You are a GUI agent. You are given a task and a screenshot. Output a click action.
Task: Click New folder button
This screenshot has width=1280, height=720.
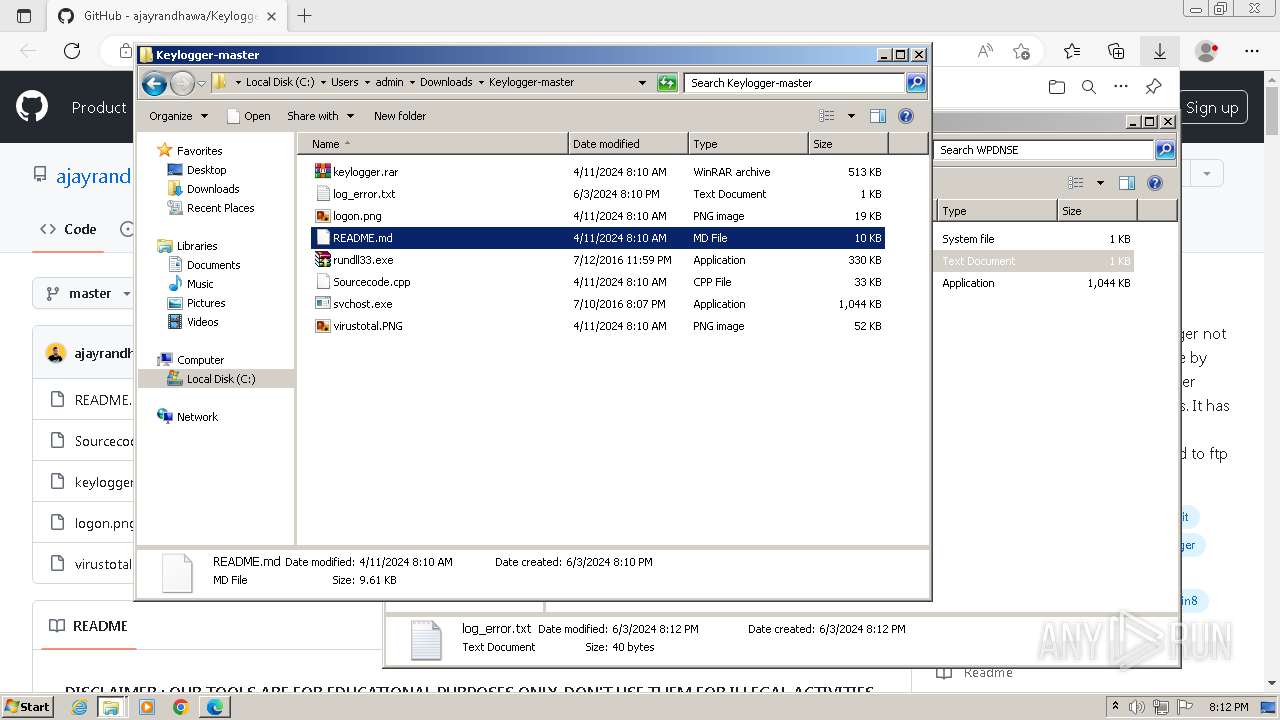pos(400,116)
